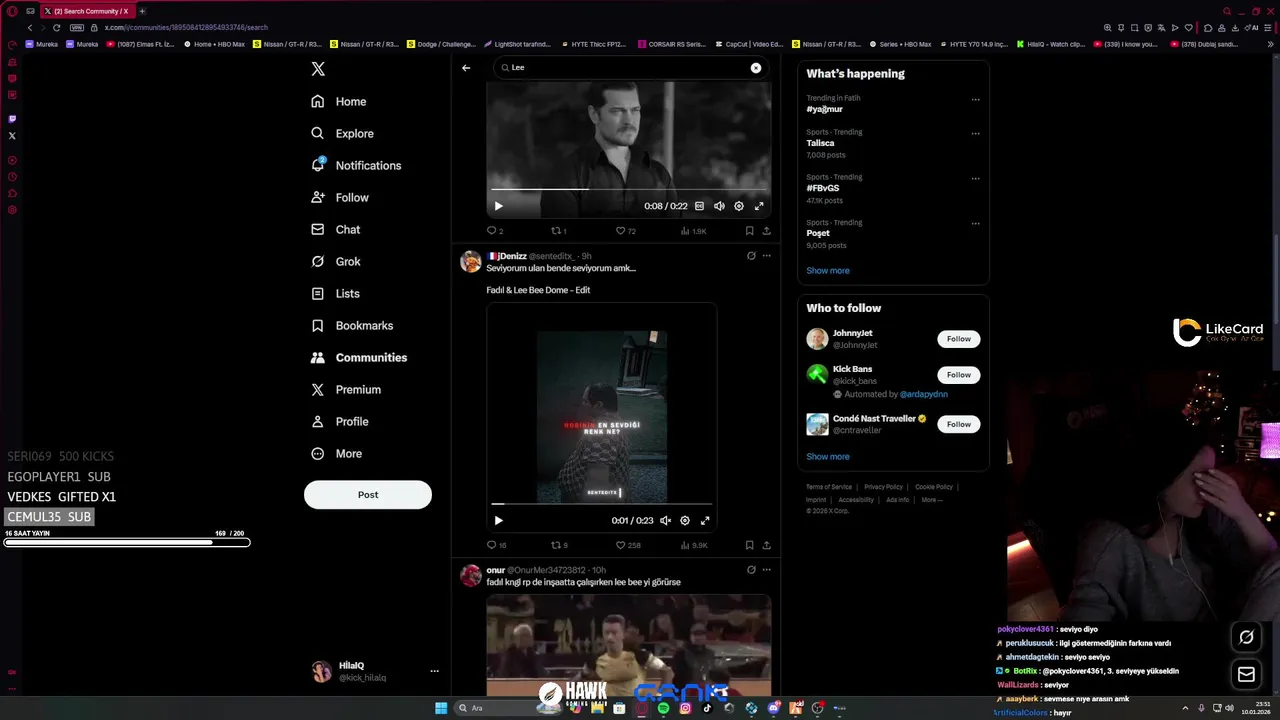Open HilalQ account menu dots
Image resolution: width=1280 pixels, height=720 pixels.
pyautogui.click(x=434, y=672)
